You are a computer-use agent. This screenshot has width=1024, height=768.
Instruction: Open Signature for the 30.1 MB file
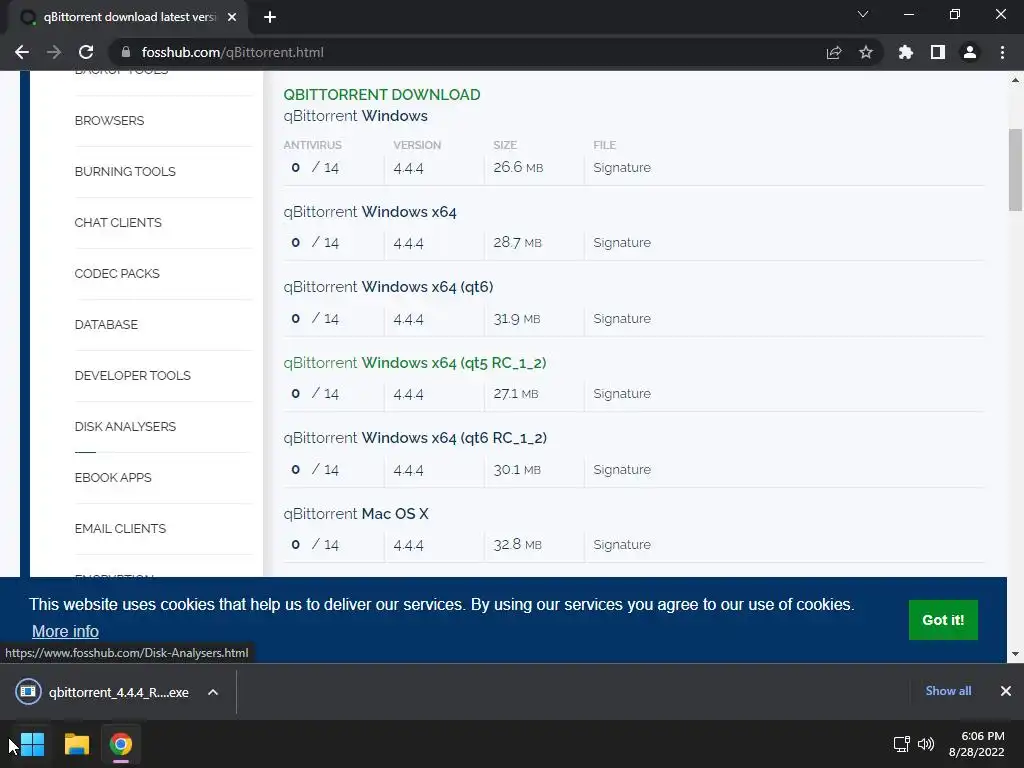click(x=622, y=470)
